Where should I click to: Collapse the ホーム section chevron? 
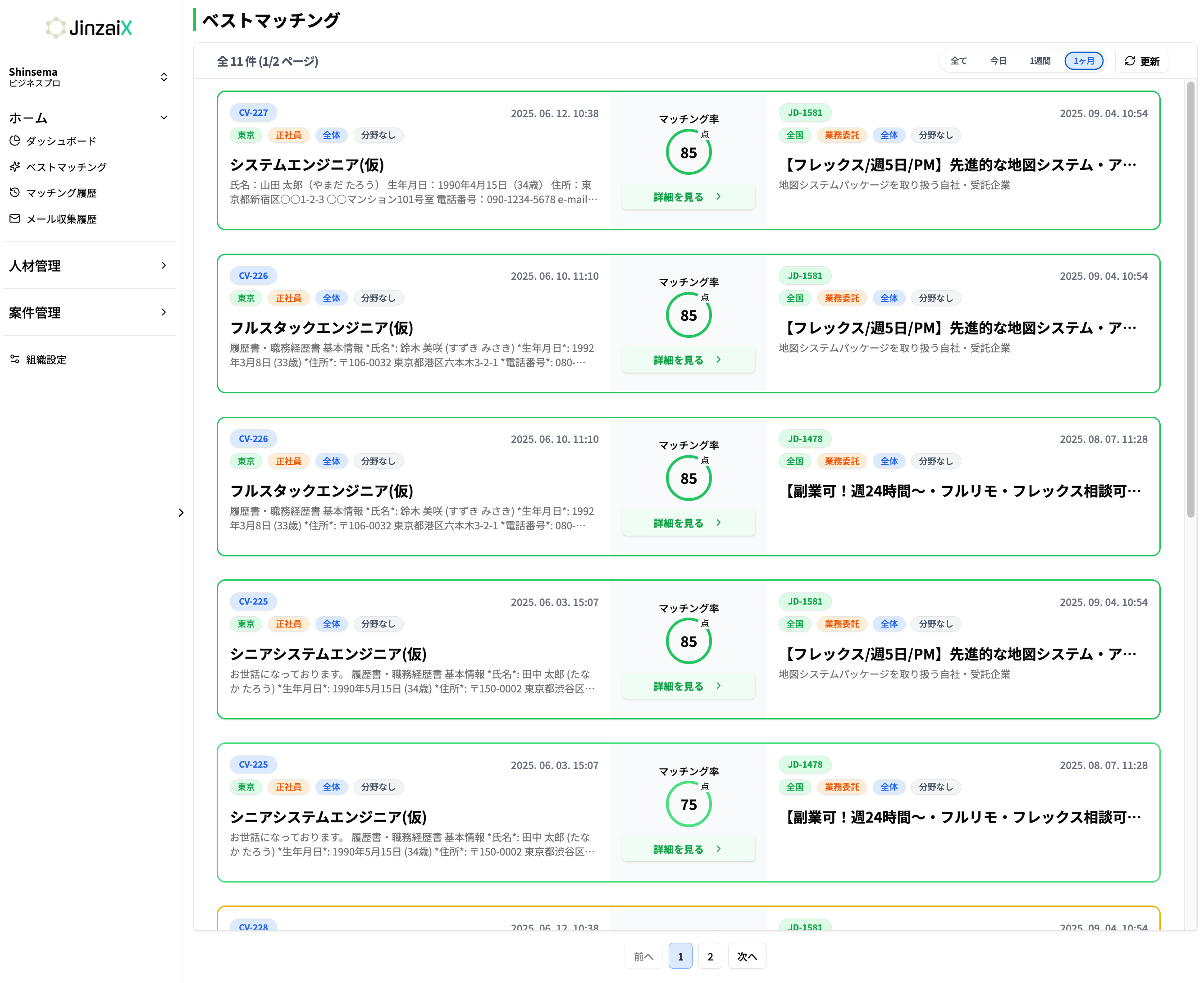164,118
